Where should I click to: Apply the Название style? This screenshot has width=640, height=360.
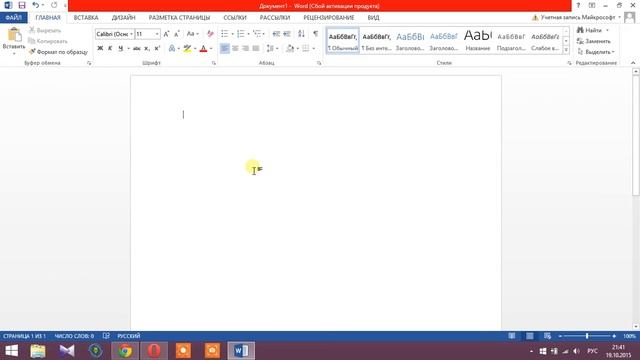coord(478,41)
